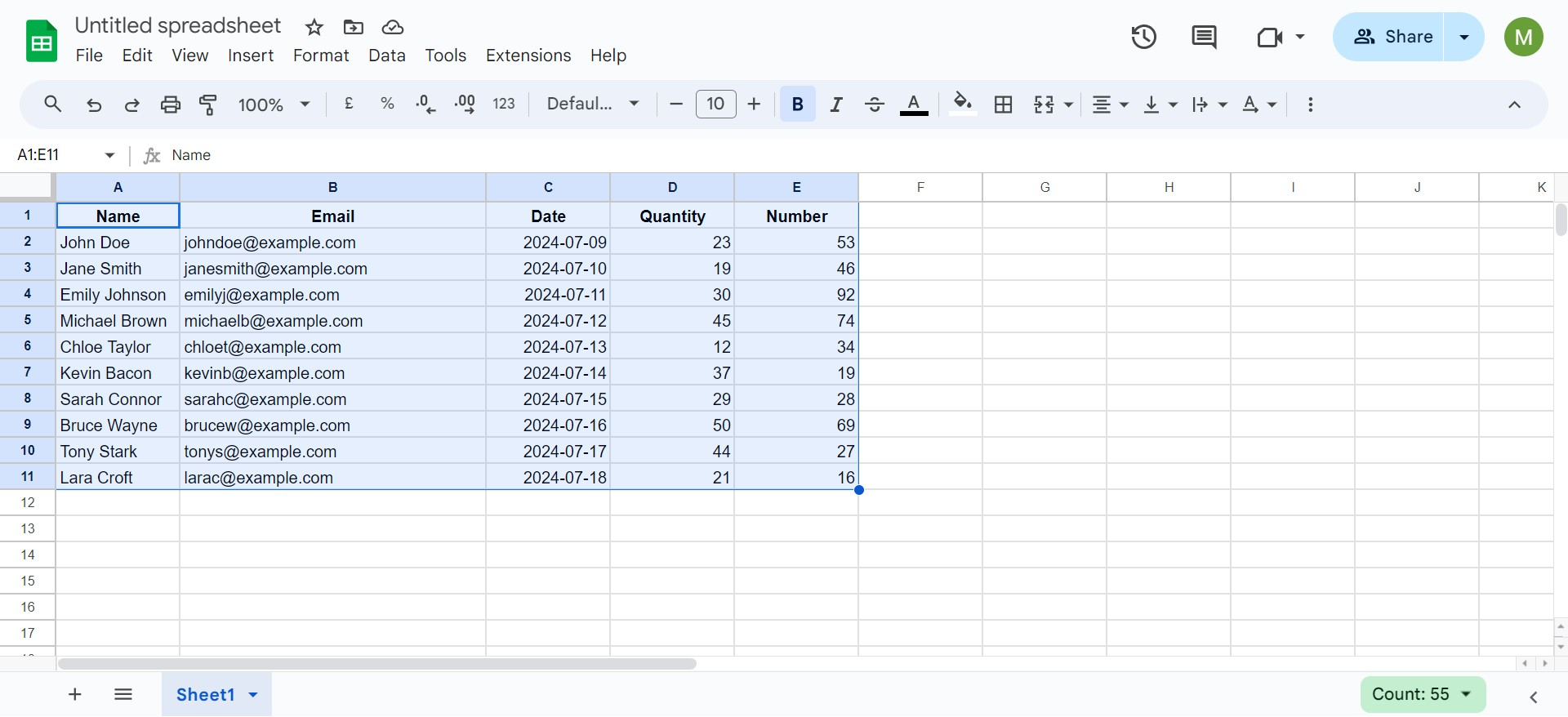Hide the menus with collapse chevron

[x=1514, y=105]
